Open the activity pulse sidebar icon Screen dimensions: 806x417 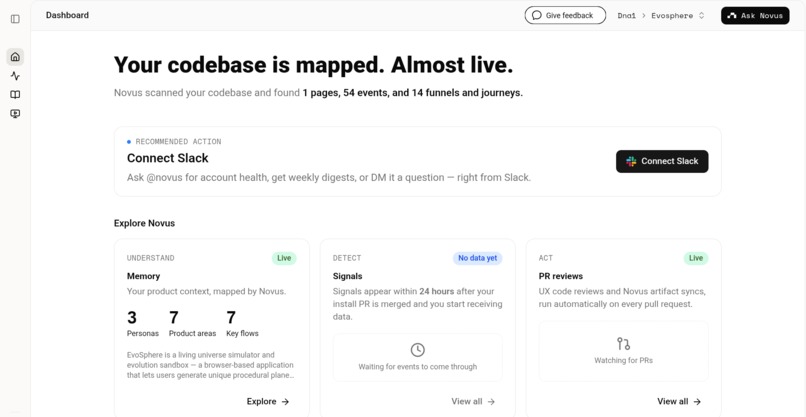tap(15, 76)
